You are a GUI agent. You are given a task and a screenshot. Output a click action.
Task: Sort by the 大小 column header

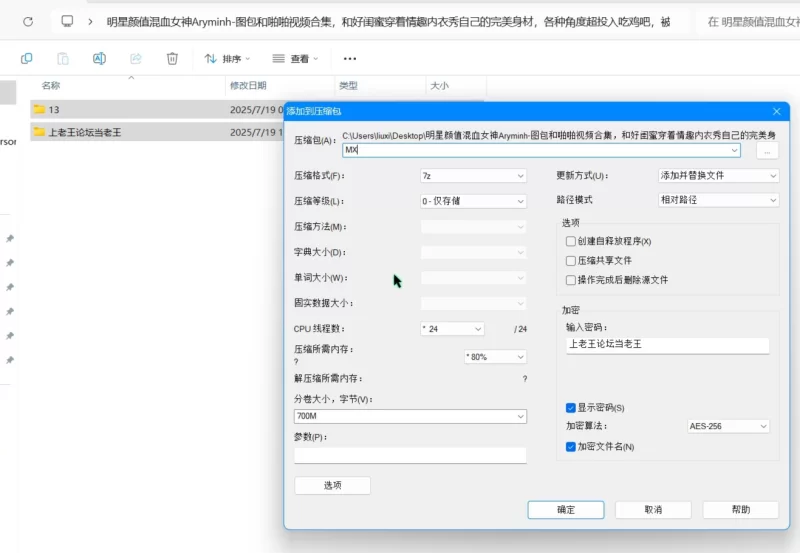coord(439,85)
